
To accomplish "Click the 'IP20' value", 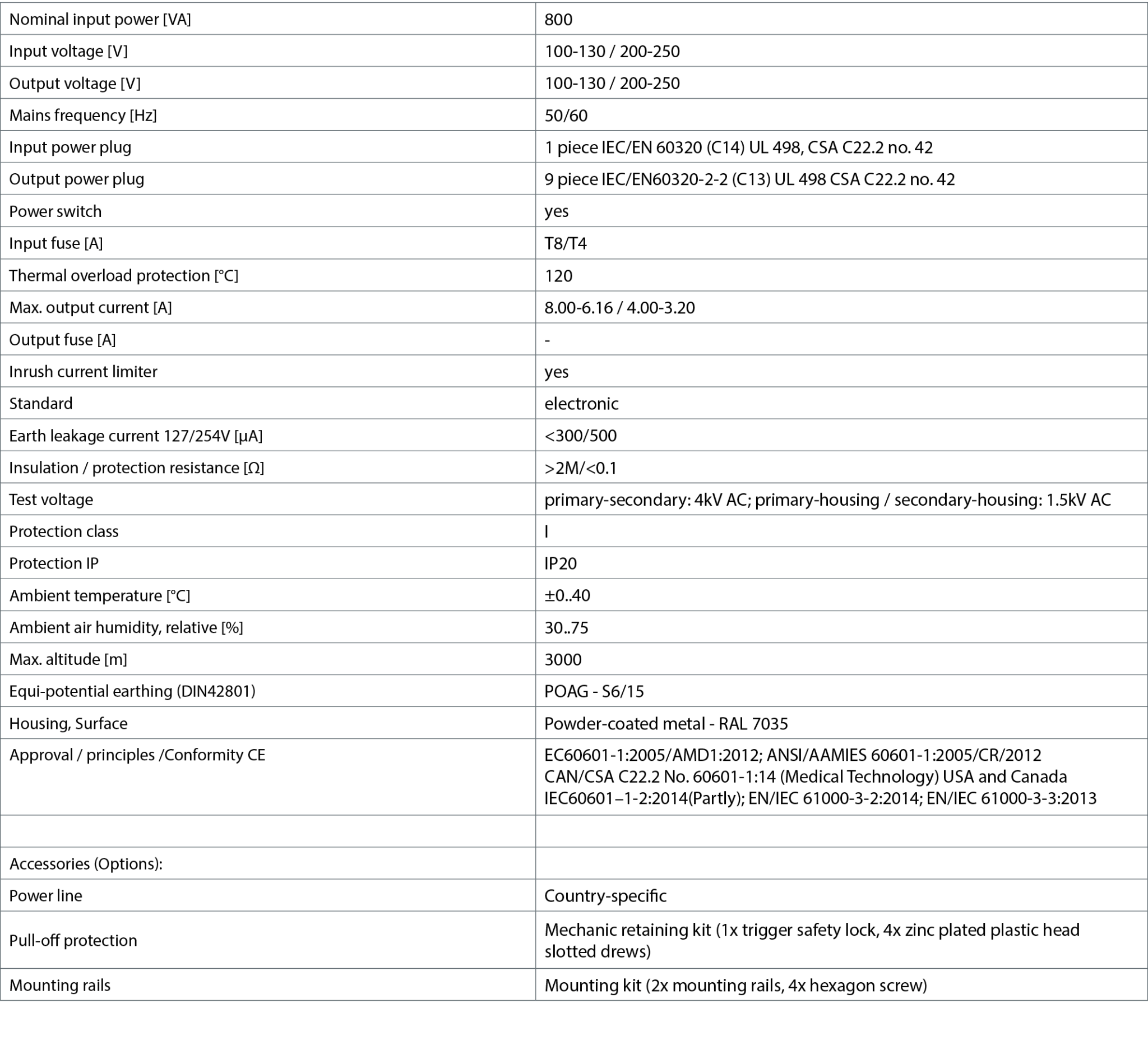I will pos(561,563).
